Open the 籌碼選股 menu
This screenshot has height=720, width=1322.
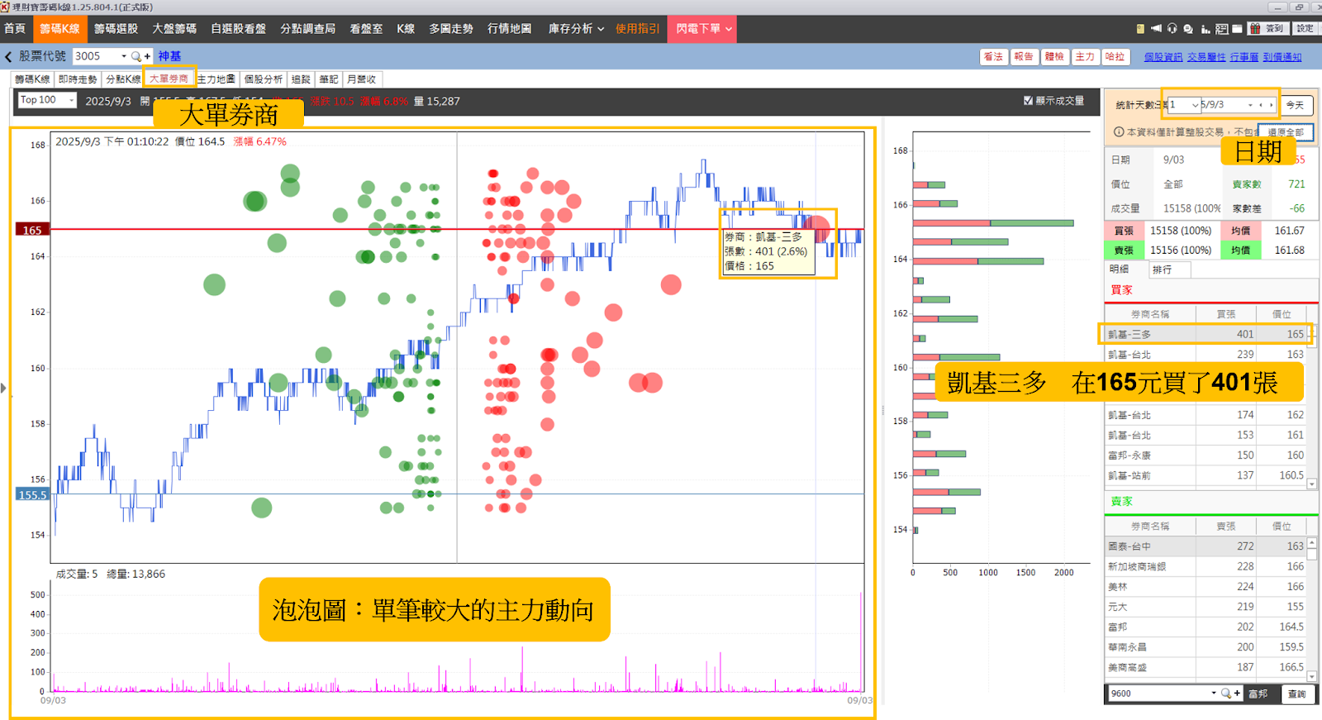[117, 29]
